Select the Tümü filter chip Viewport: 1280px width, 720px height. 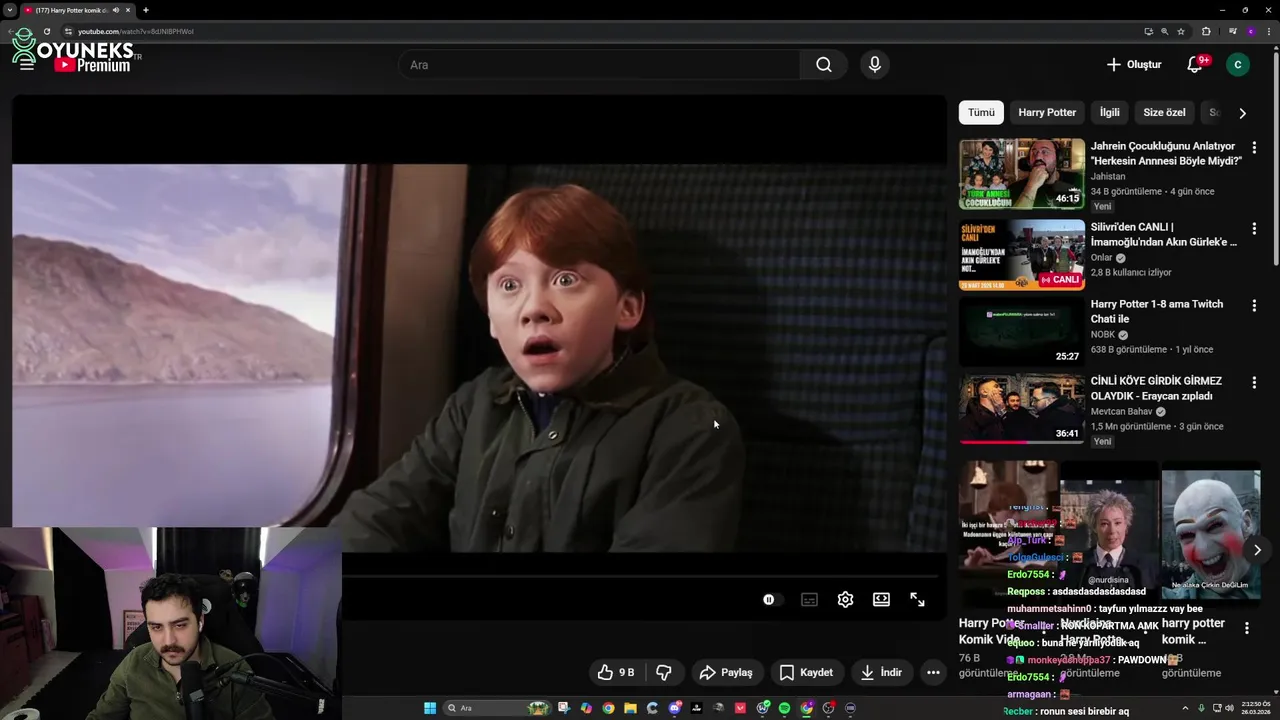[x=981, y=113]
